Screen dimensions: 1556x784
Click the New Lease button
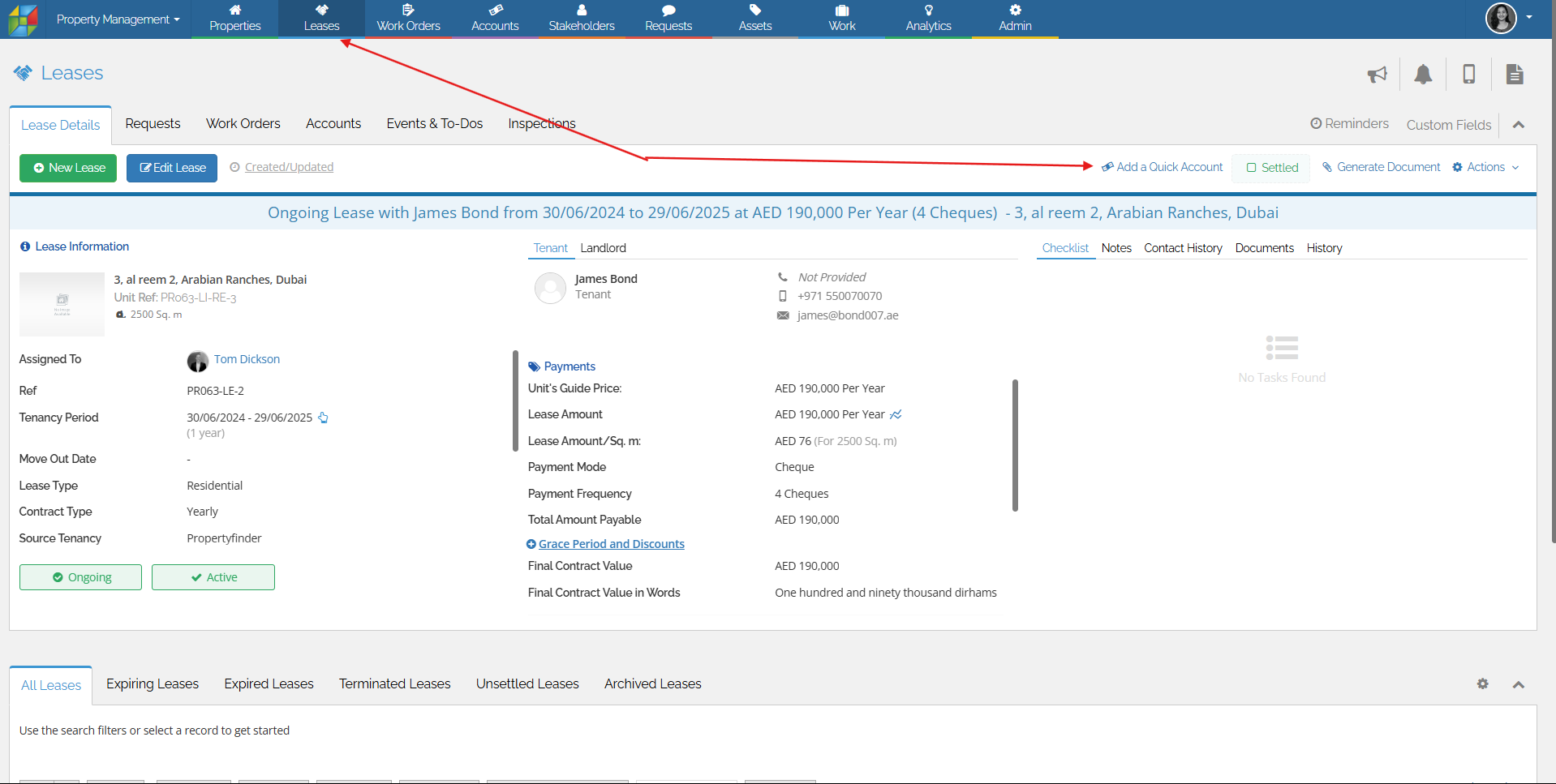tap(68, 168)
